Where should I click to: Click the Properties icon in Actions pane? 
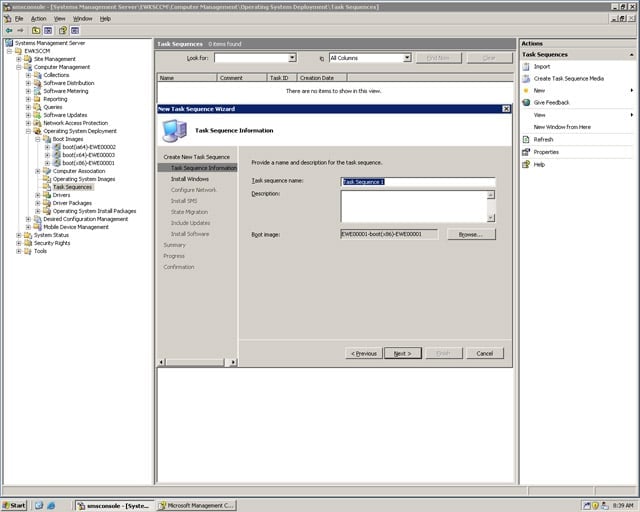pos(526,152)
